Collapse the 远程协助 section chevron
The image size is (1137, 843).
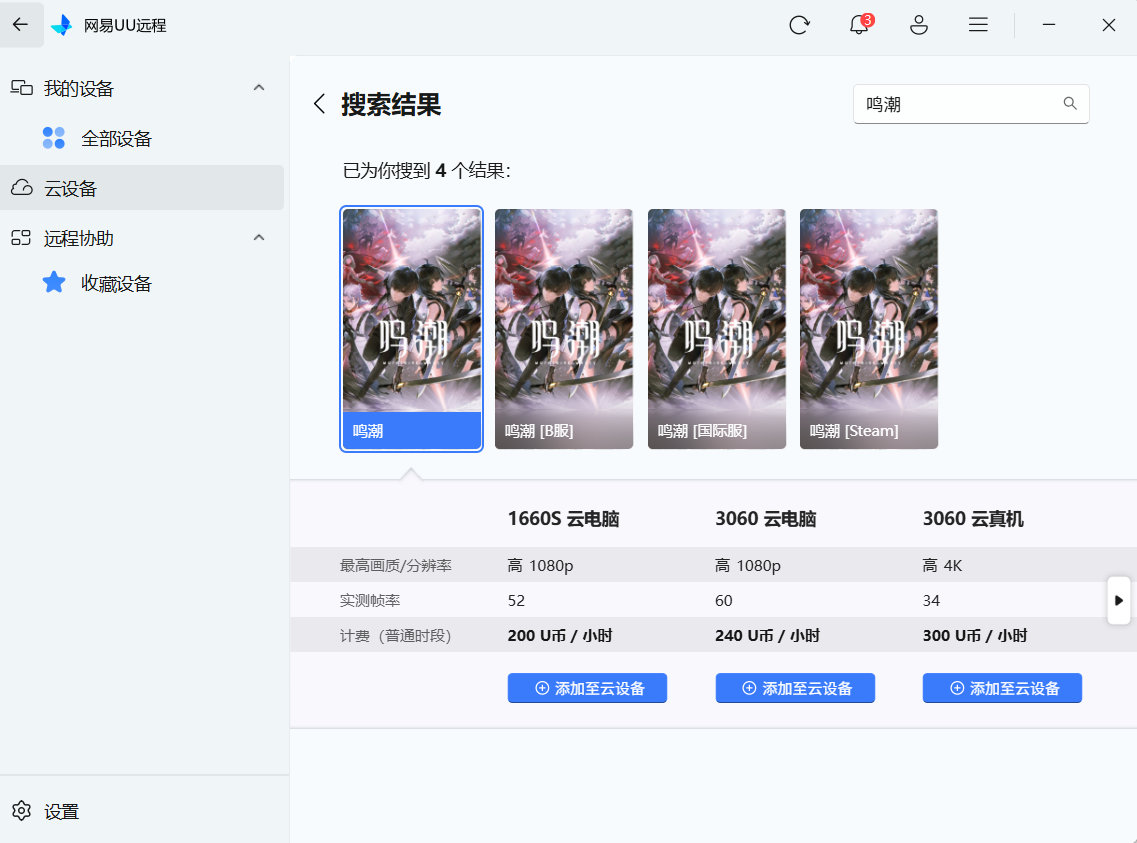pos(259,238)
